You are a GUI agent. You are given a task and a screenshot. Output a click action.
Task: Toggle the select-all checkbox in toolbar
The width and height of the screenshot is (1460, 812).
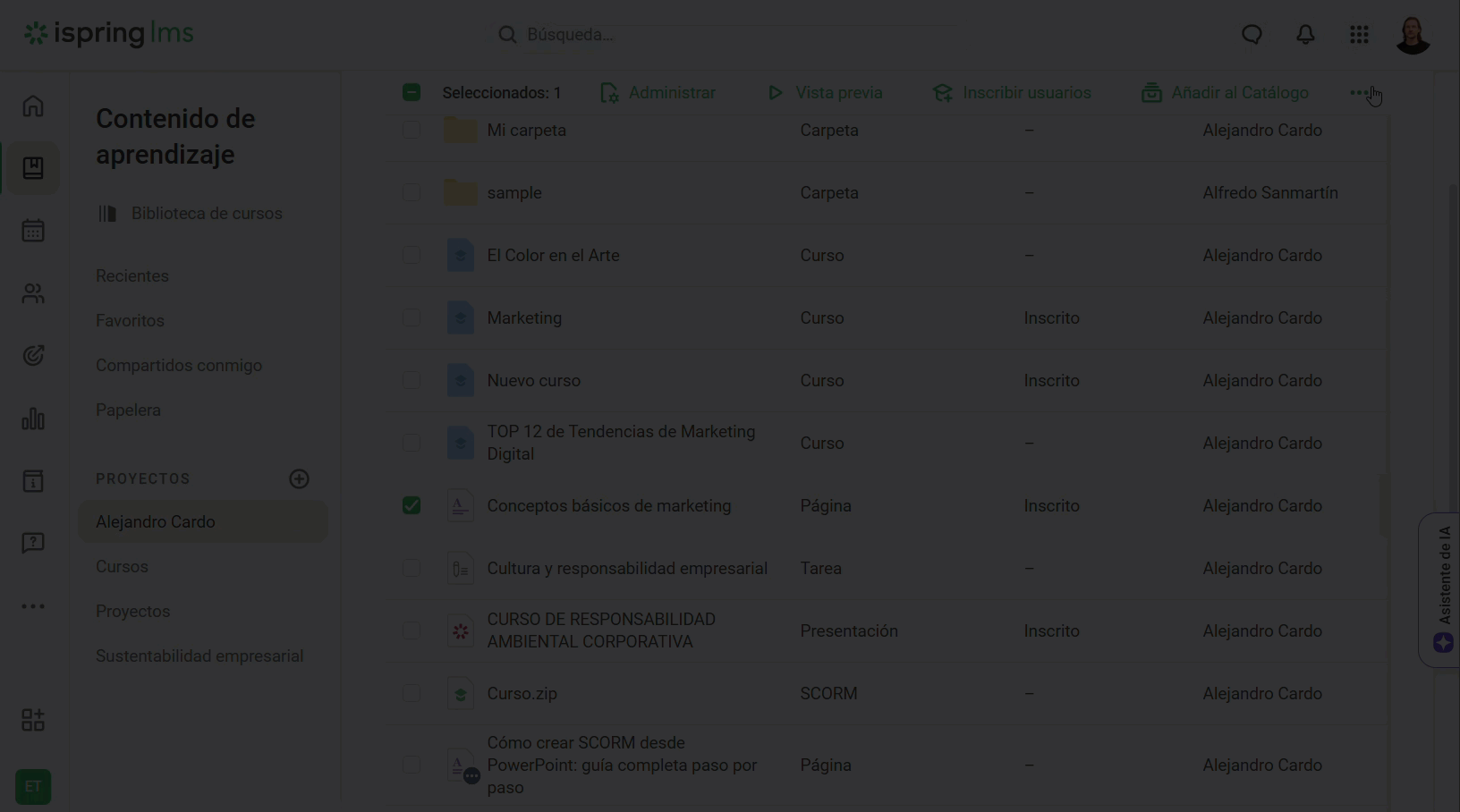click(412, 93)
